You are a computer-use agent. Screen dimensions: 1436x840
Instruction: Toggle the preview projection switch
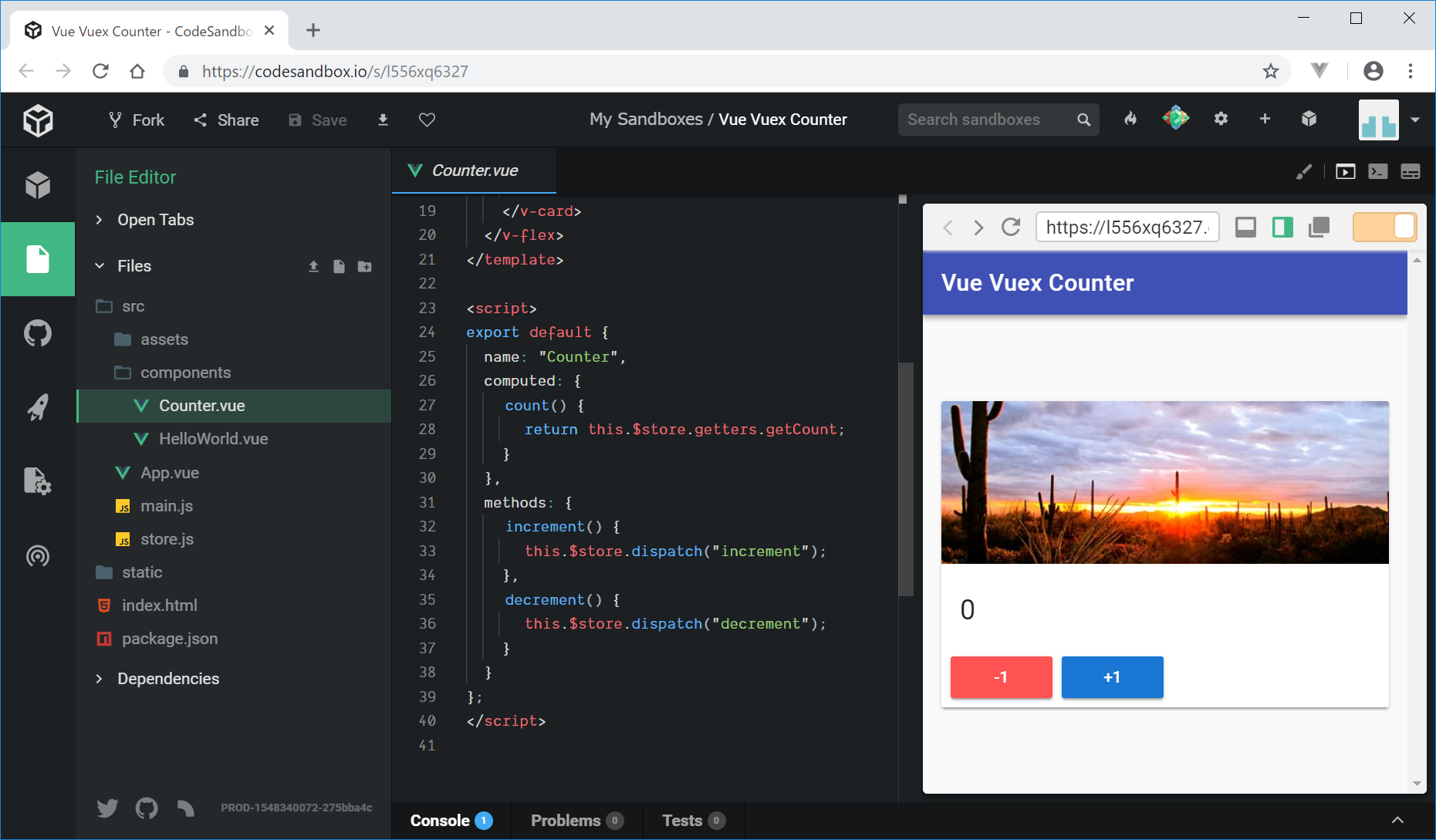1384,228
